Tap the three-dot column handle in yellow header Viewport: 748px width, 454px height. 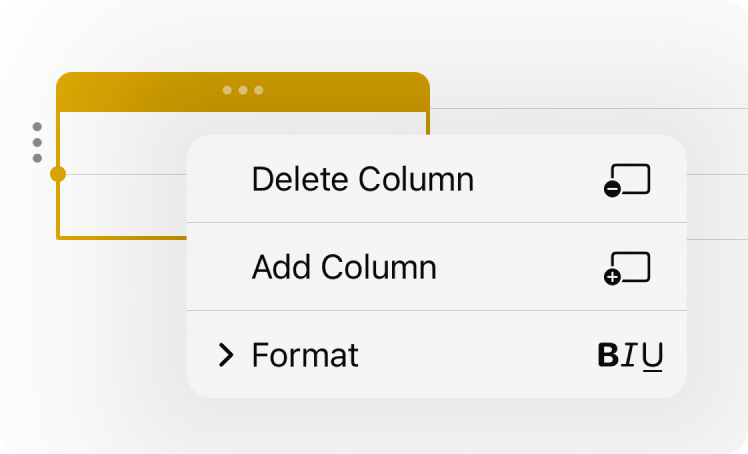[243, 90]
